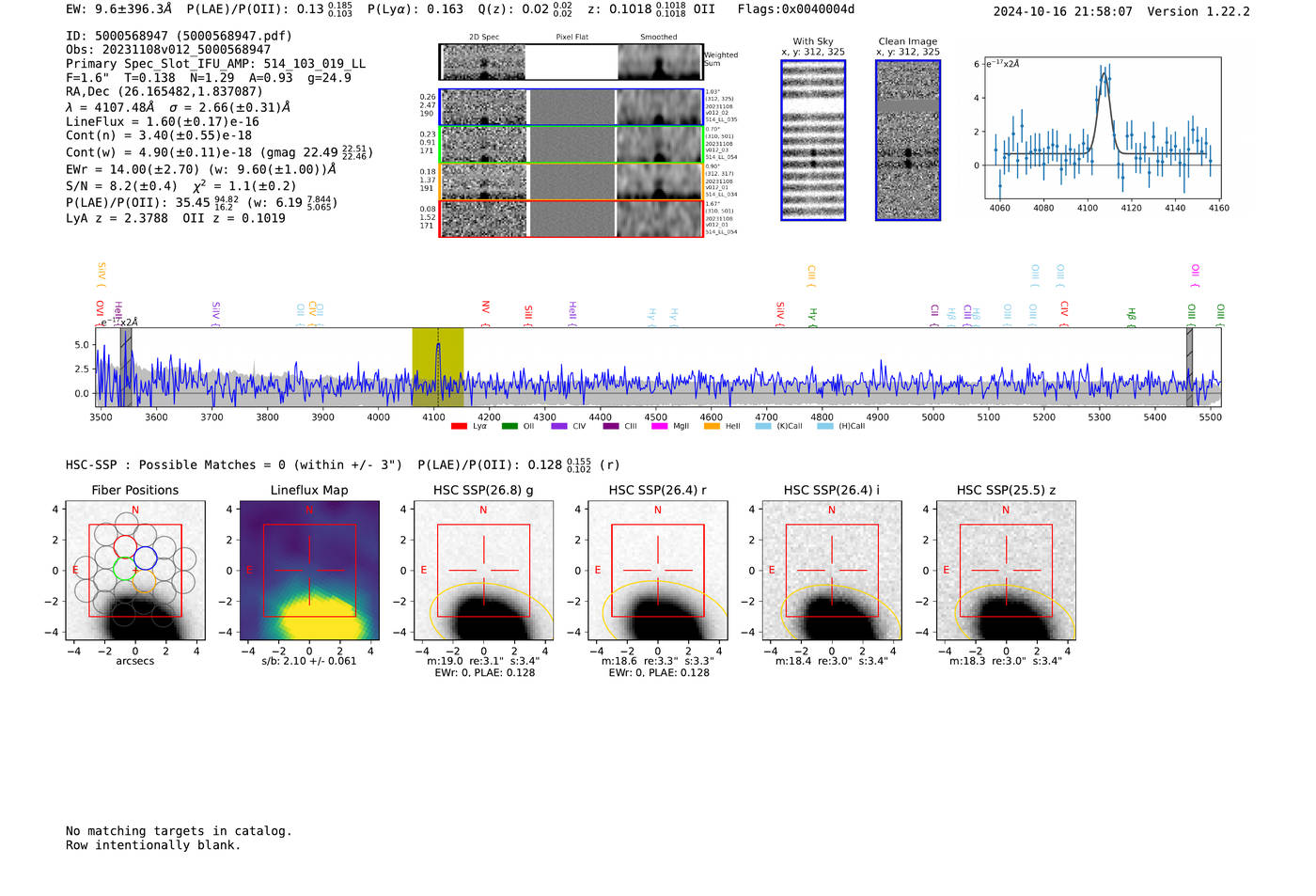Click the blue-bordered 2D spectrum row

point(572,107)
